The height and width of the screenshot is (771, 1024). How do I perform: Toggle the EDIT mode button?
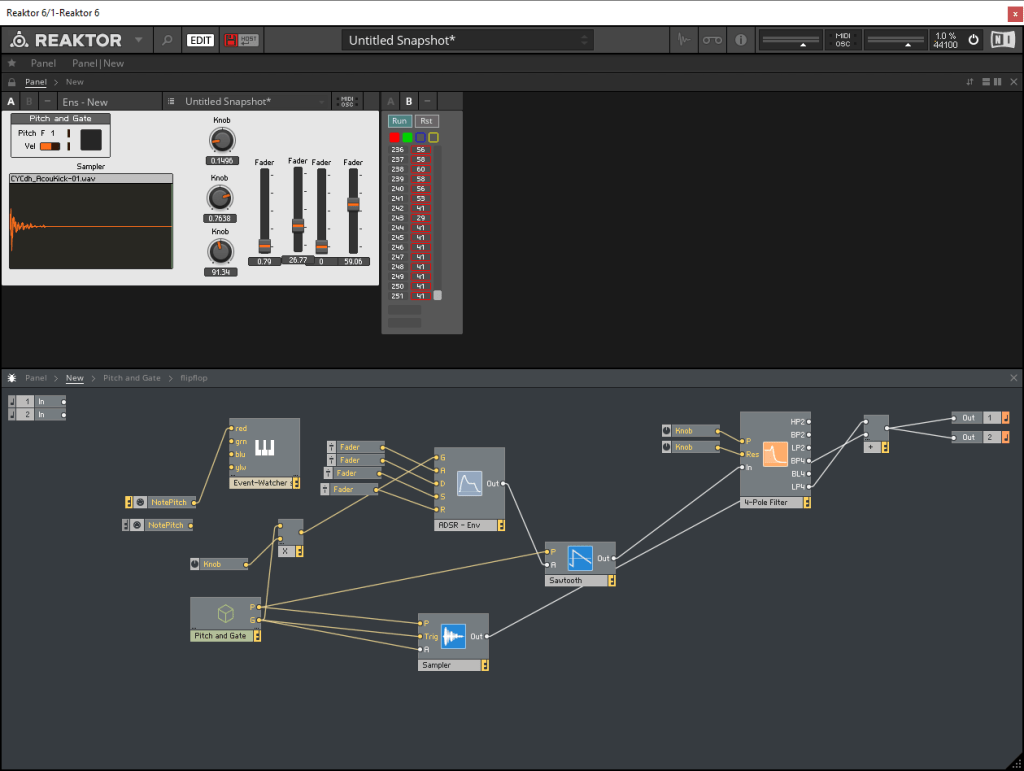coord(201,40)
